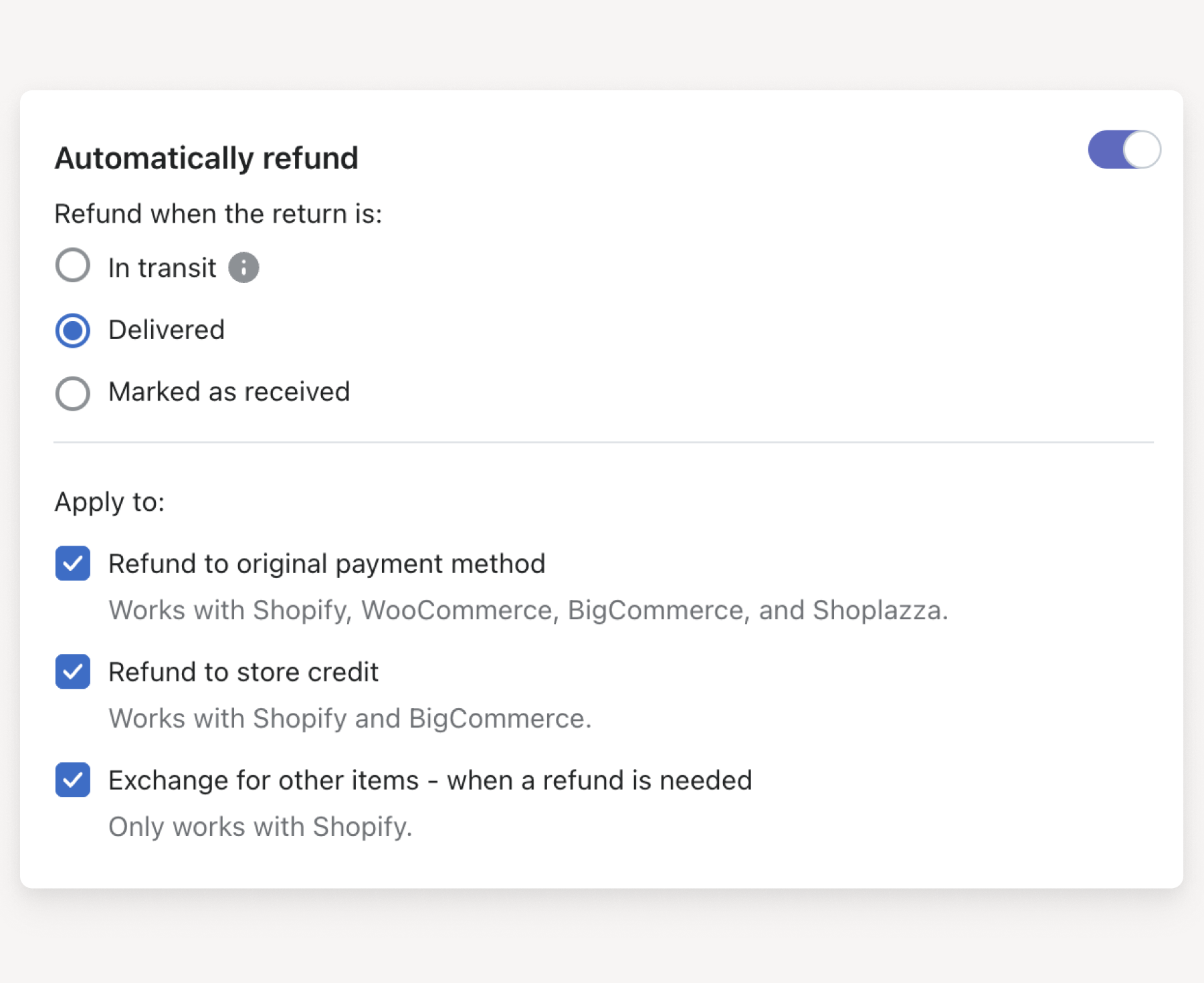Uncheck Exchange for other items option
The height and width of the screenshot is (983, 1204).
click(x=72, y=780)
